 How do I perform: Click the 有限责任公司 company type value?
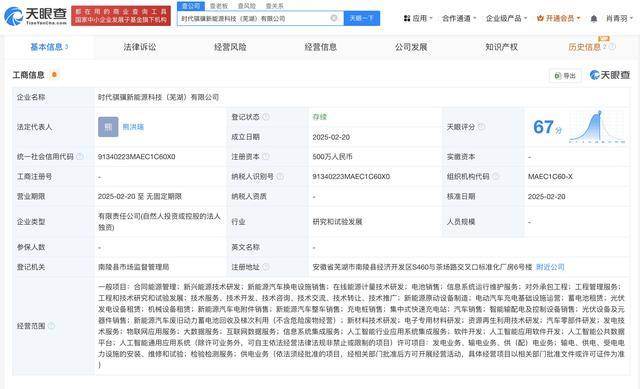(x=159, y=222)
